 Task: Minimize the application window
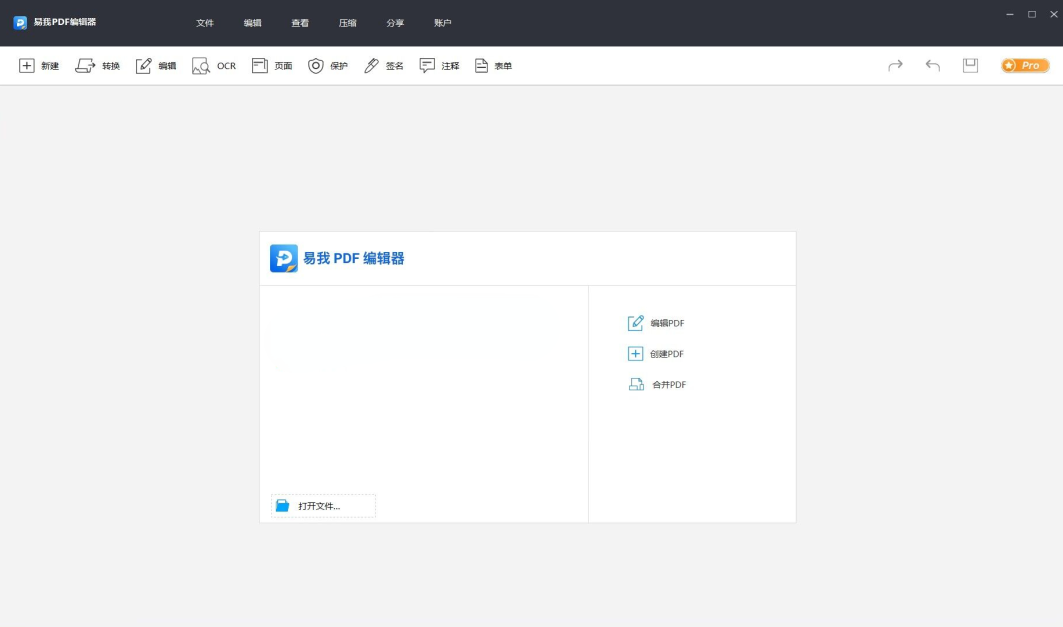tap(1009, 14)
